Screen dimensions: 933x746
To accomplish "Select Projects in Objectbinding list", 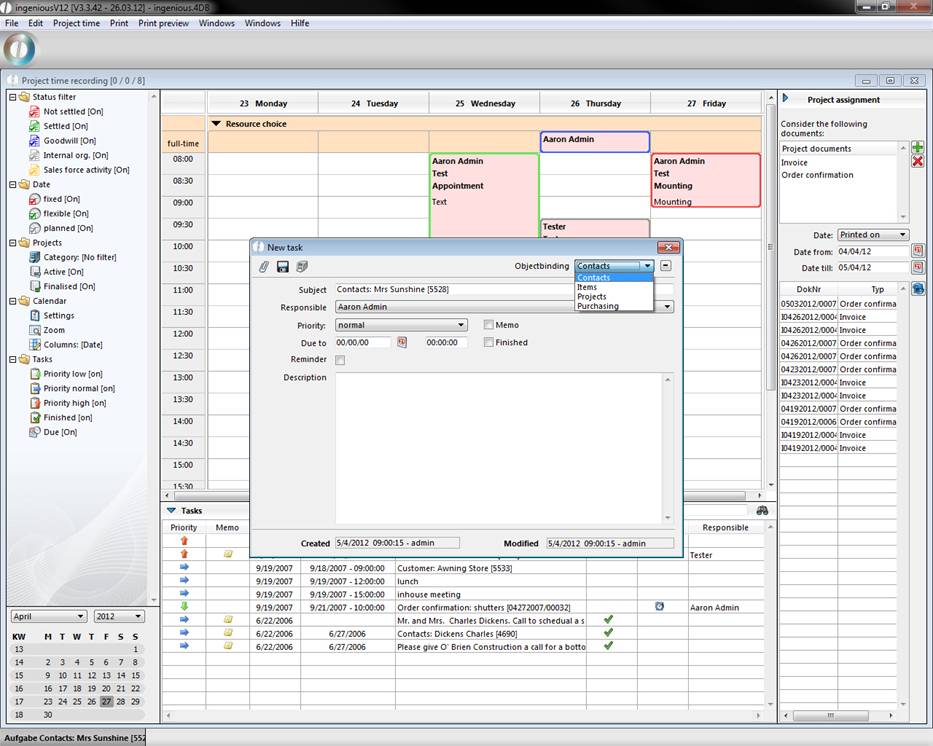I will [592, 297].
